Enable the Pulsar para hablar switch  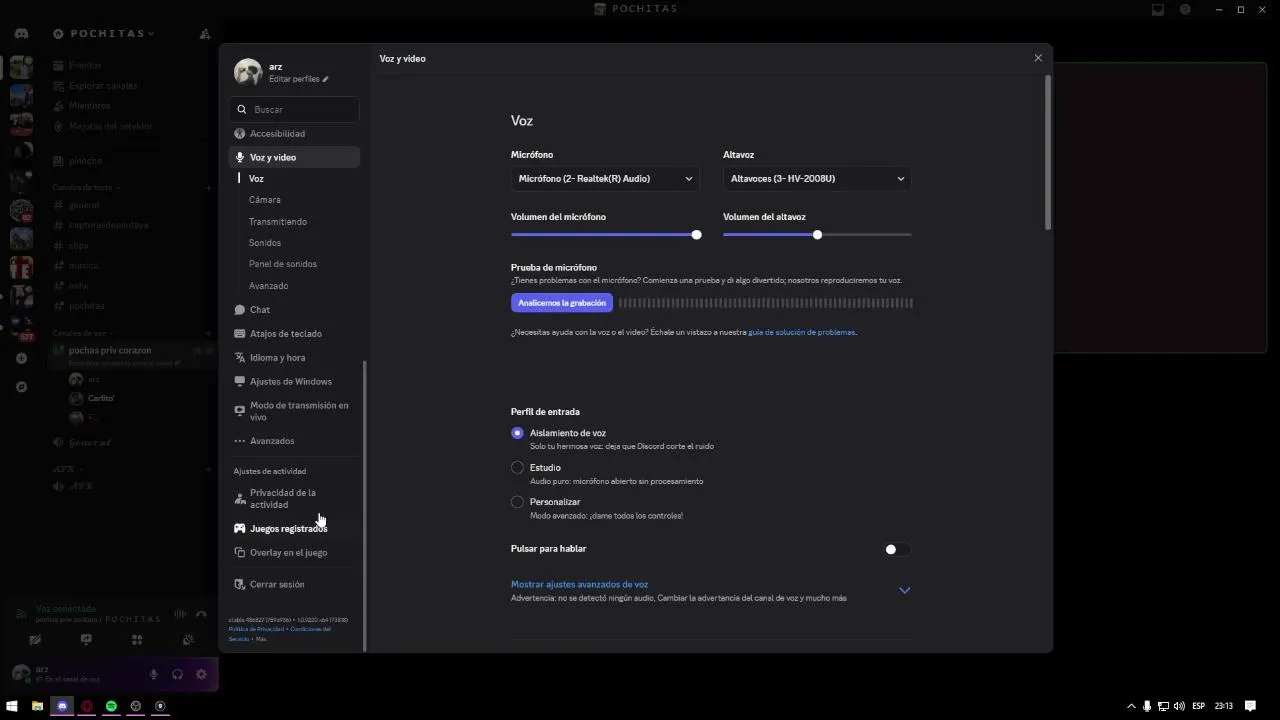pyautogui.click(x=896, y=549)
